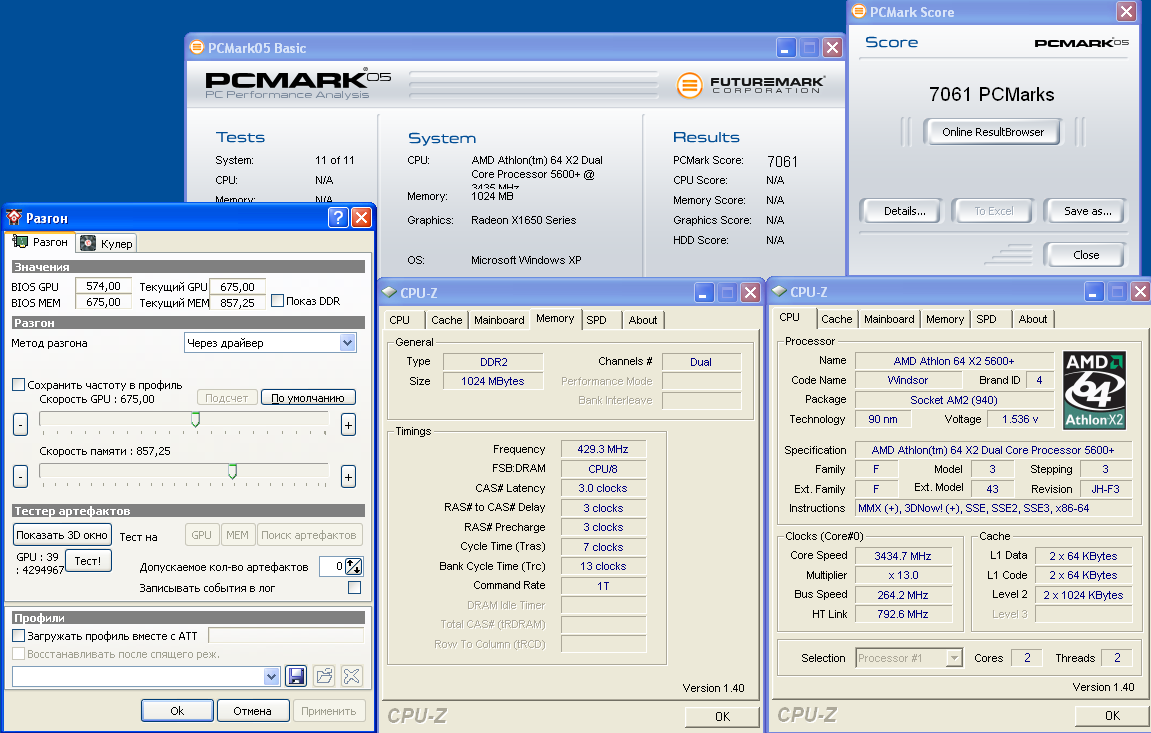
Task: Click the AMD Athlon X2 logo in CPU-Z
Action: click(1094, 390)
